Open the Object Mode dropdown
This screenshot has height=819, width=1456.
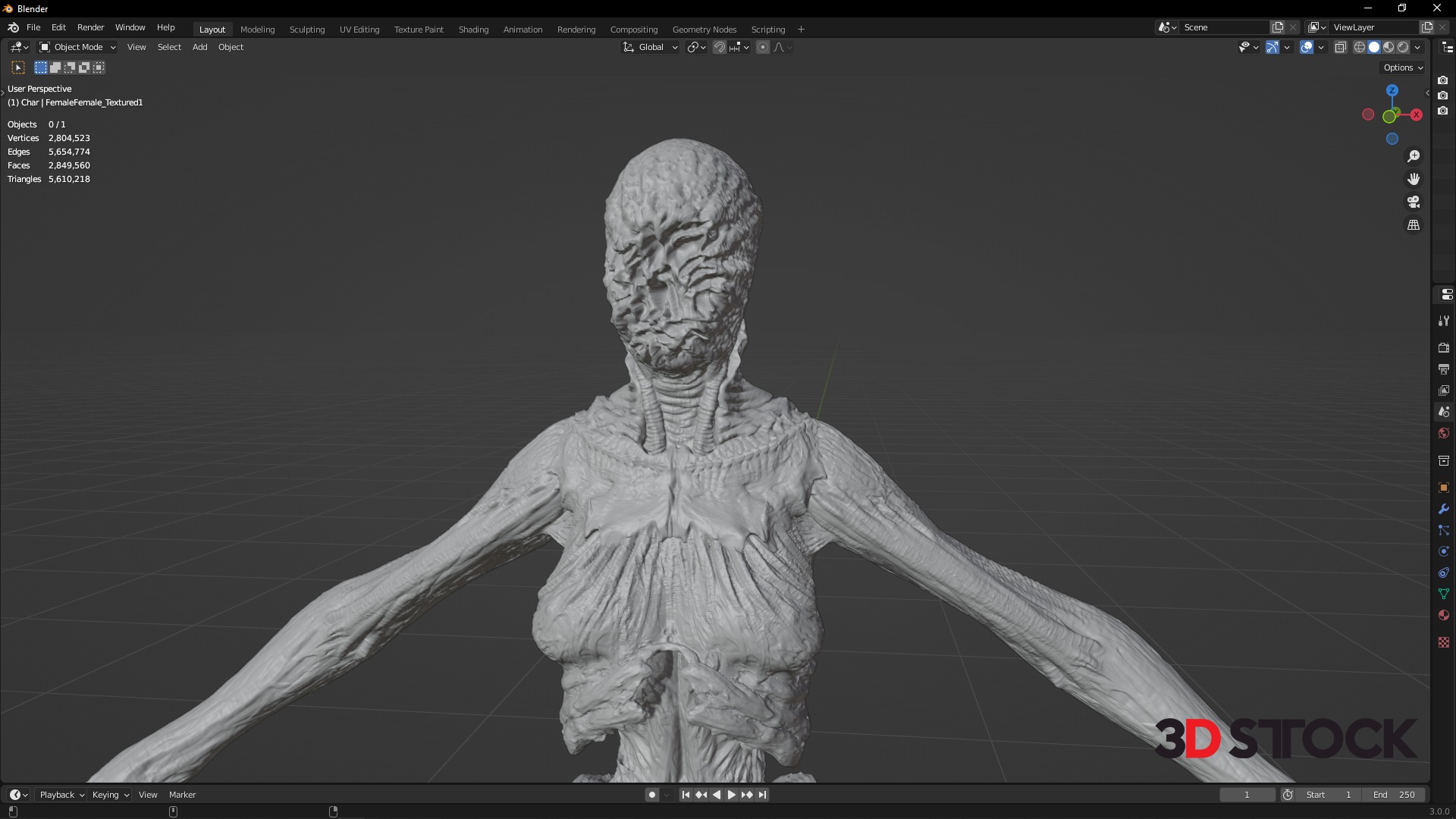pos(77,47)
